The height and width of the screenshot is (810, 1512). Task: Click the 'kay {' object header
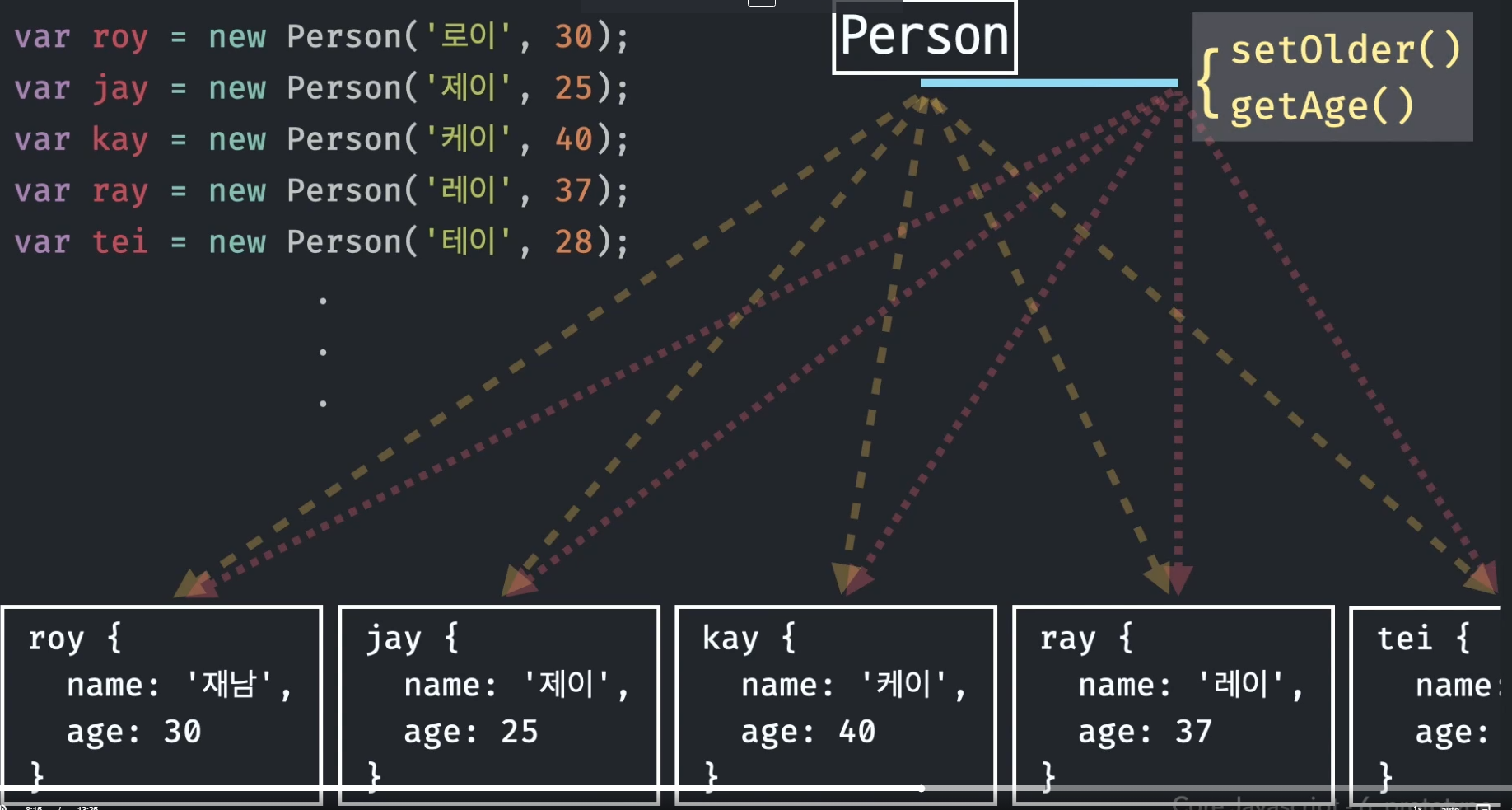(x=749, y=639)
